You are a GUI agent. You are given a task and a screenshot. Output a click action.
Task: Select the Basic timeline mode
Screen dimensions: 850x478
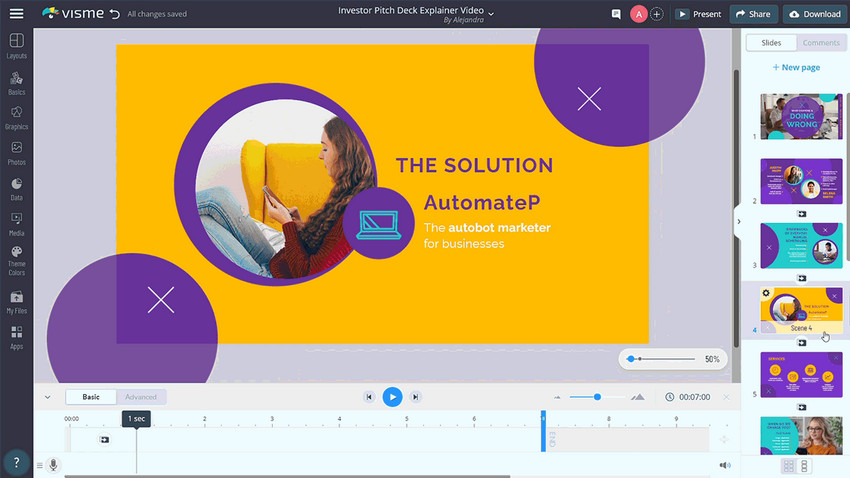click(x=91, y=397)
